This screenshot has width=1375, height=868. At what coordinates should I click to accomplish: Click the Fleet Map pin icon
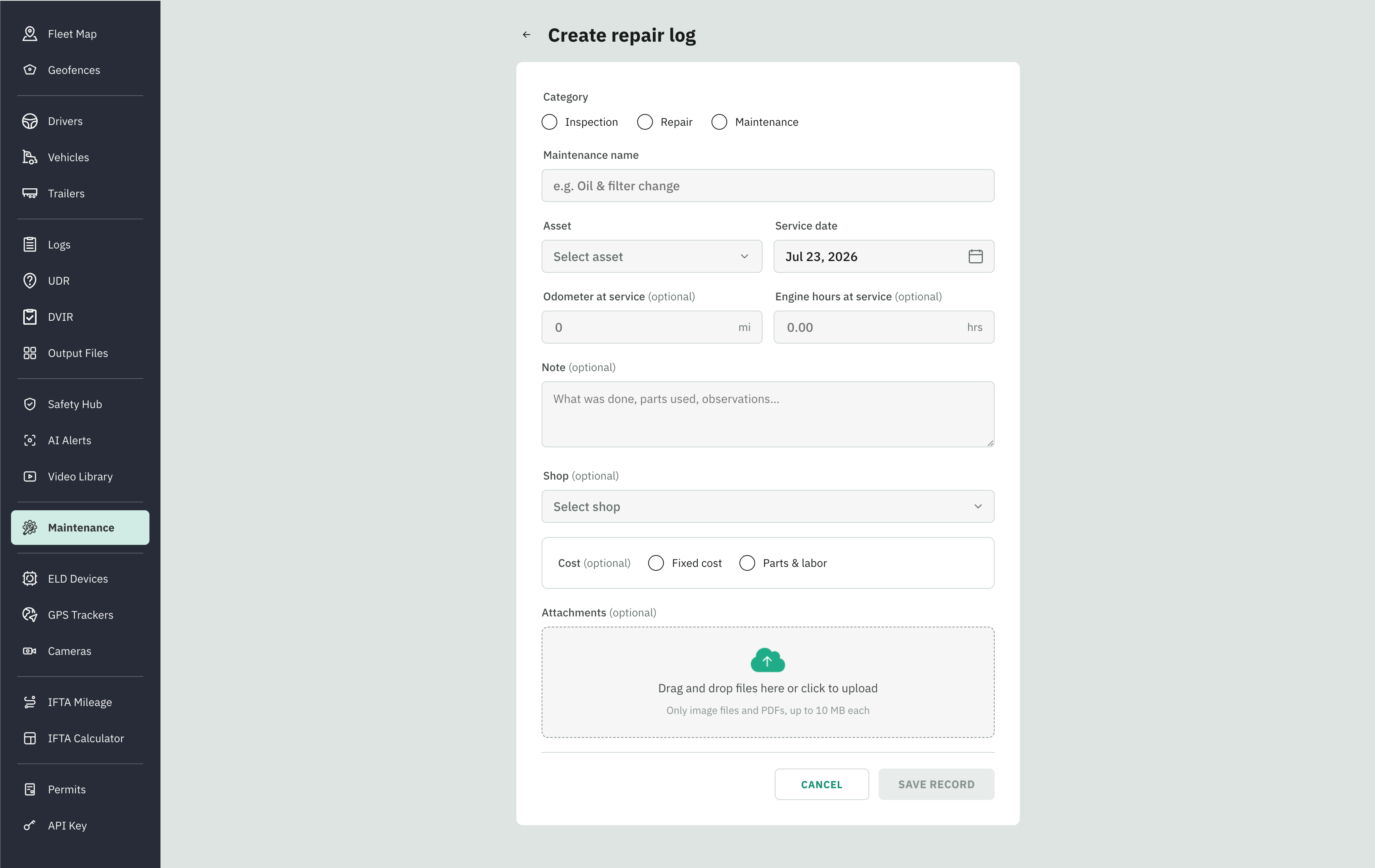29,34
